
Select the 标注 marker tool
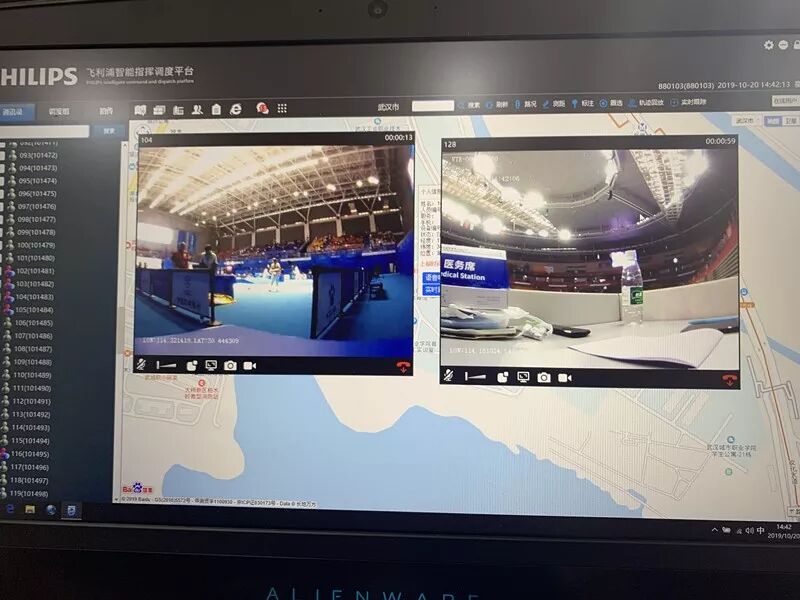pyautogui.click(x=583, y=103)
